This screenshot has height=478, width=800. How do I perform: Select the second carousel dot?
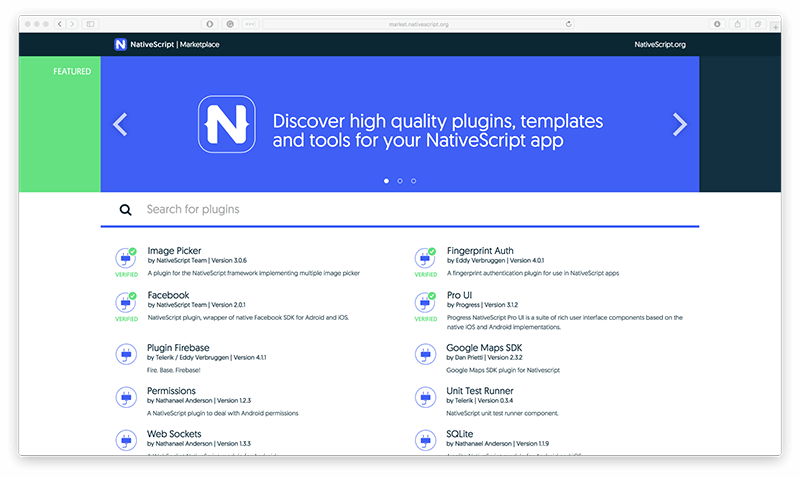[x=400, y=181]
